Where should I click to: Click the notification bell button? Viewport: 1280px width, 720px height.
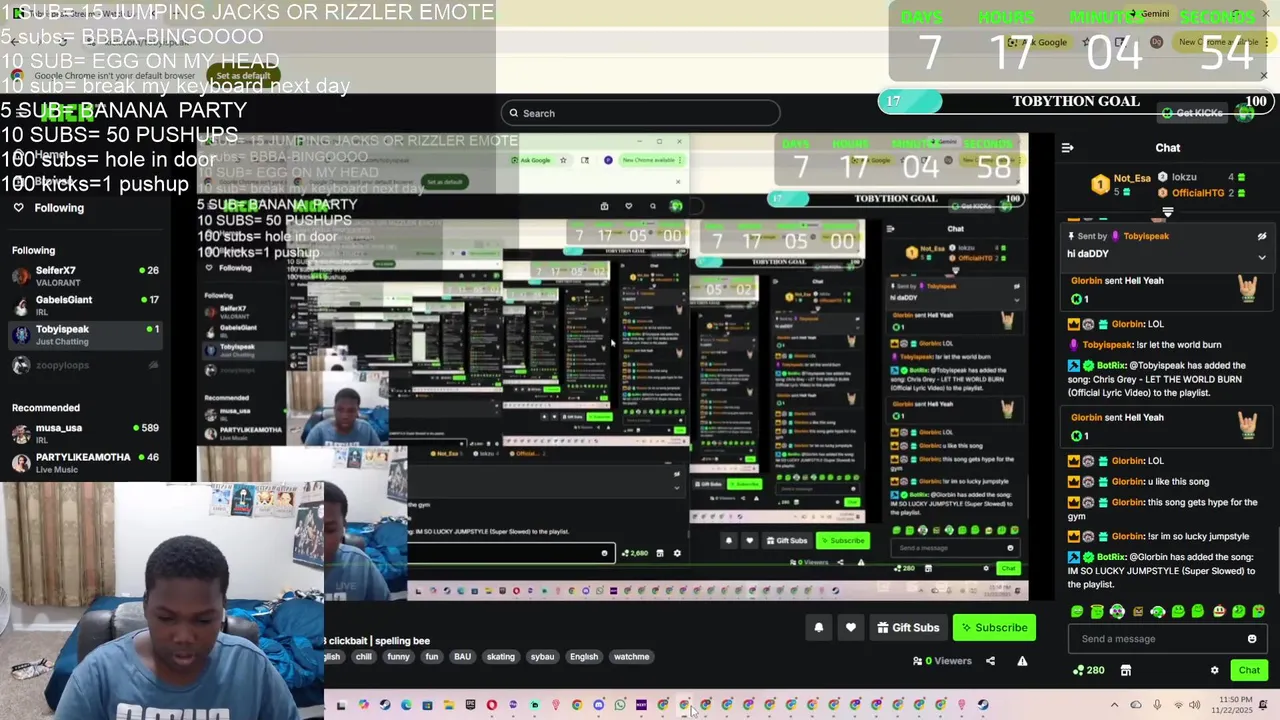818,628
